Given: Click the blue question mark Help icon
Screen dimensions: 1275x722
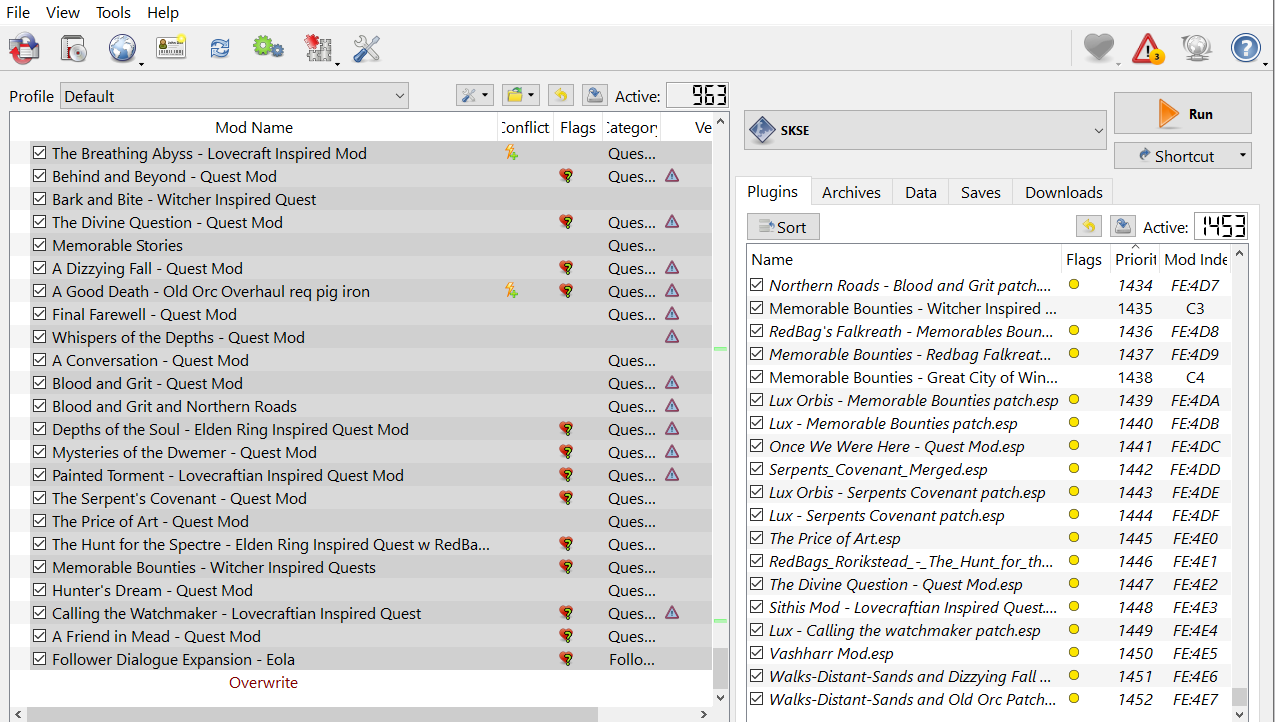Looking at the screenshot, I should [1245, 48].
